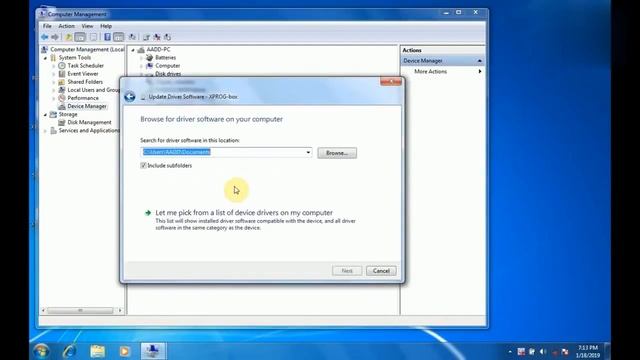Open Windows Explorer folder on the taskbar
This screenshot has width=640, height=360.
pos(98,351)
